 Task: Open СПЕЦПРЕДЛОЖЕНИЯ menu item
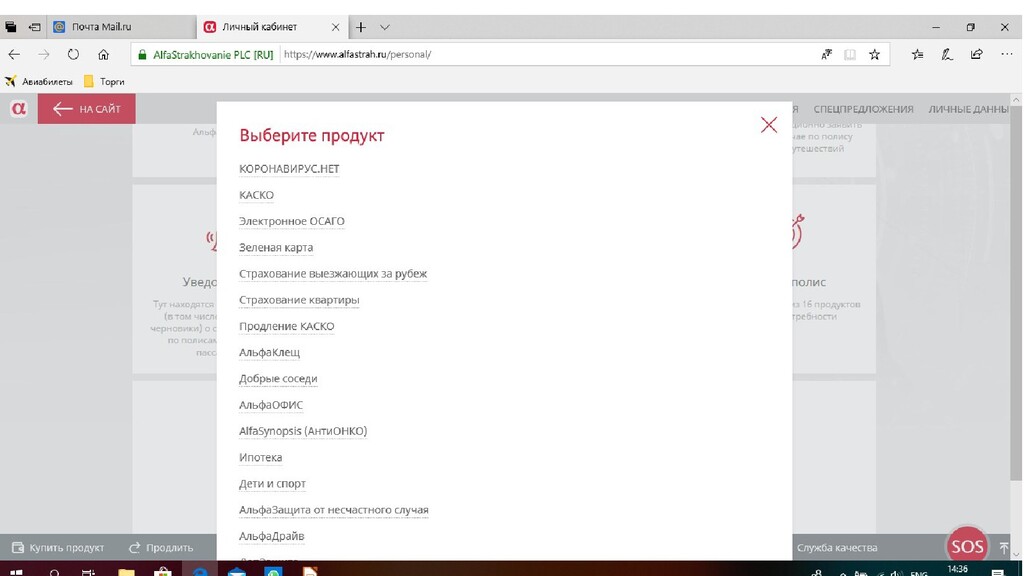[863, 109]
